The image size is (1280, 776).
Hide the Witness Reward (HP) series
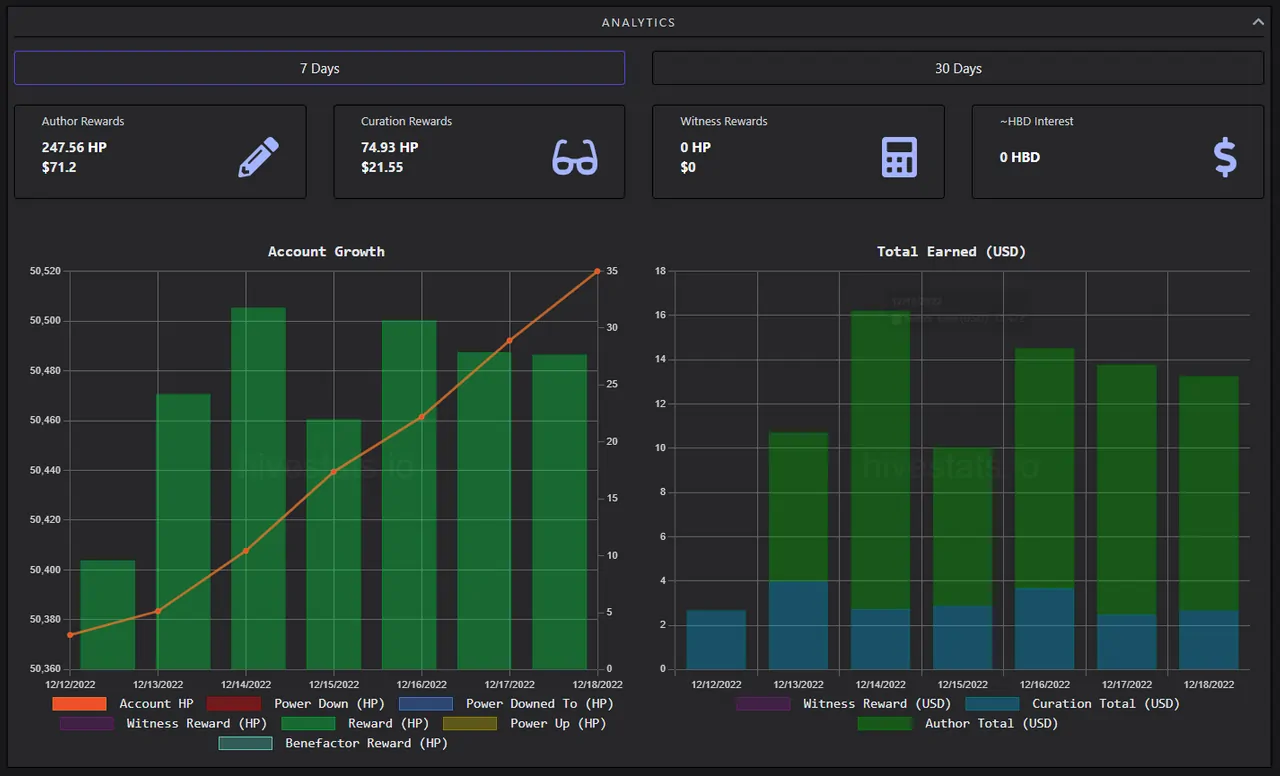click(x=164, y=723)
